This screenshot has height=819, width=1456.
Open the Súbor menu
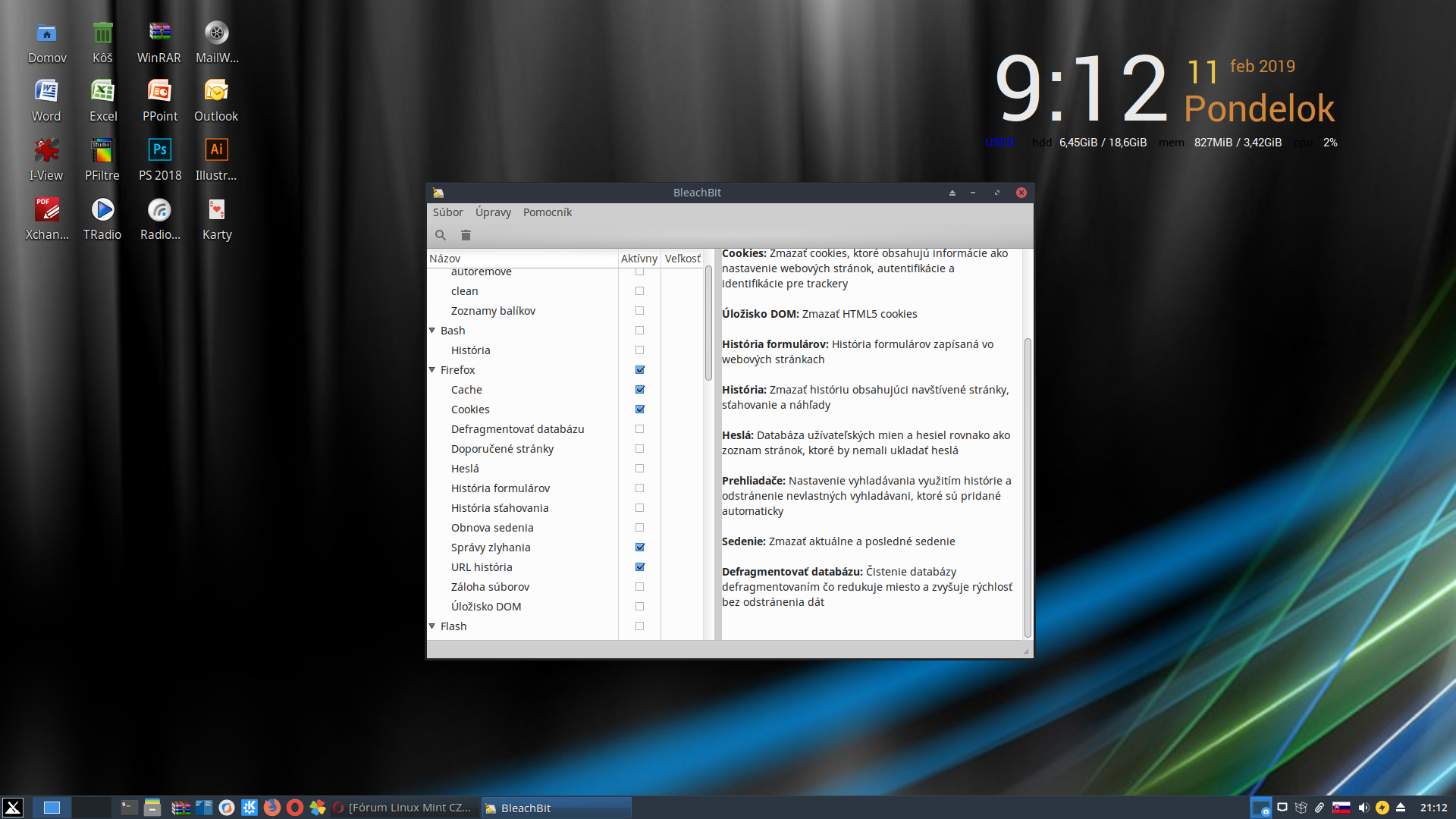click(448, 212)
